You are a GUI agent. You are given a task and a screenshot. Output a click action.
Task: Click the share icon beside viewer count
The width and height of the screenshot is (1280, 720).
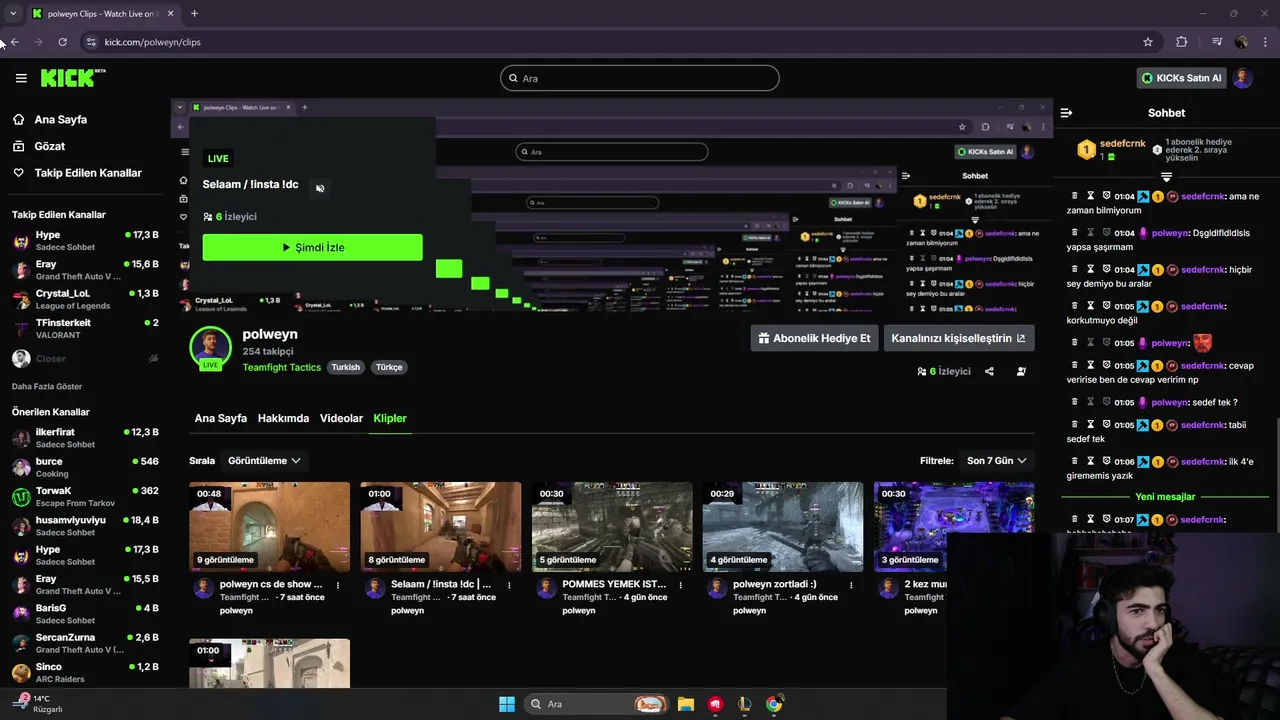[x=989, y=371]
